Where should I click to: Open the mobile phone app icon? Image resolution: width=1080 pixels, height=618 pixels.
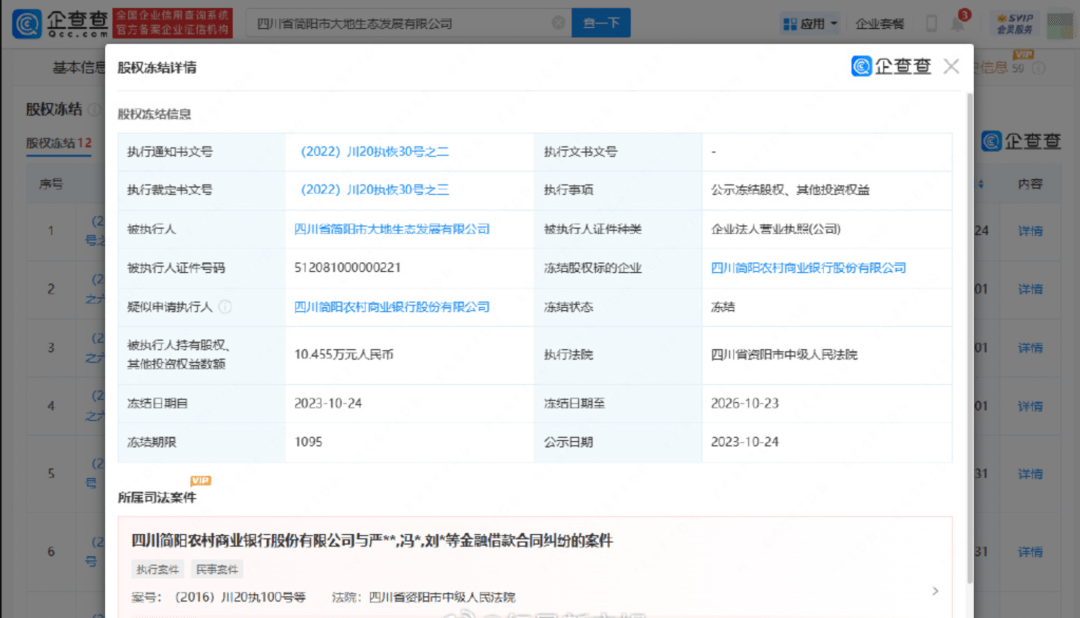(931, 23)
